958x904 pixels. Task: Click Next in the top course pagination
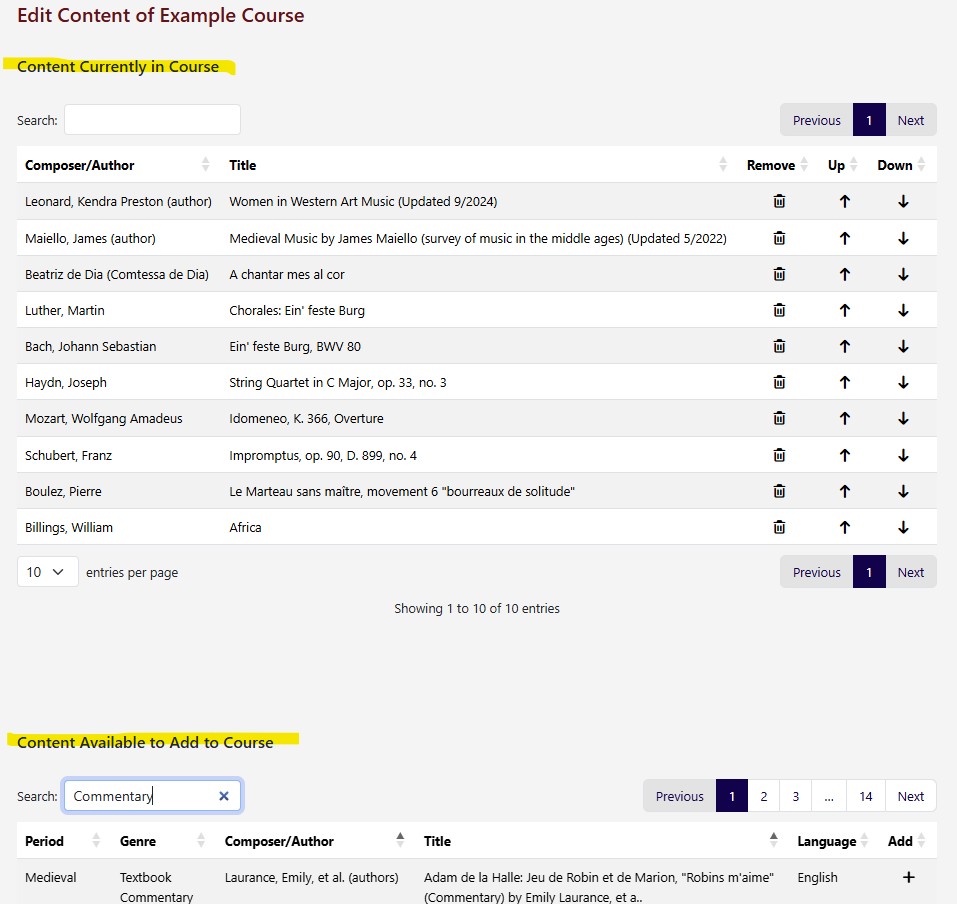(x=910, y=120)
